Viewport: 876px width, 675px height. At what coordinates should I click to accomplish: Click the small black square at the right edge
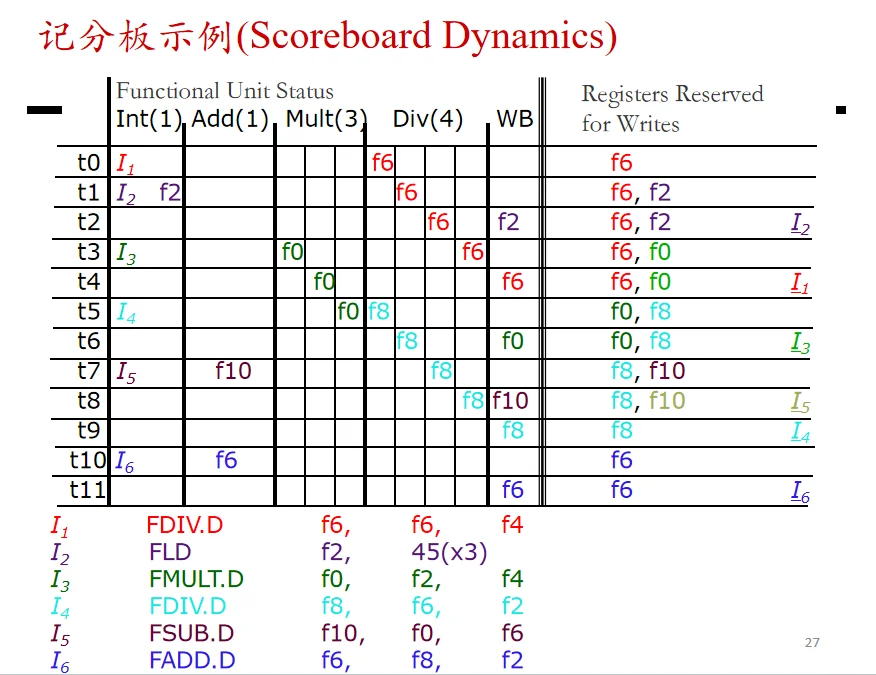click(841, 110)
